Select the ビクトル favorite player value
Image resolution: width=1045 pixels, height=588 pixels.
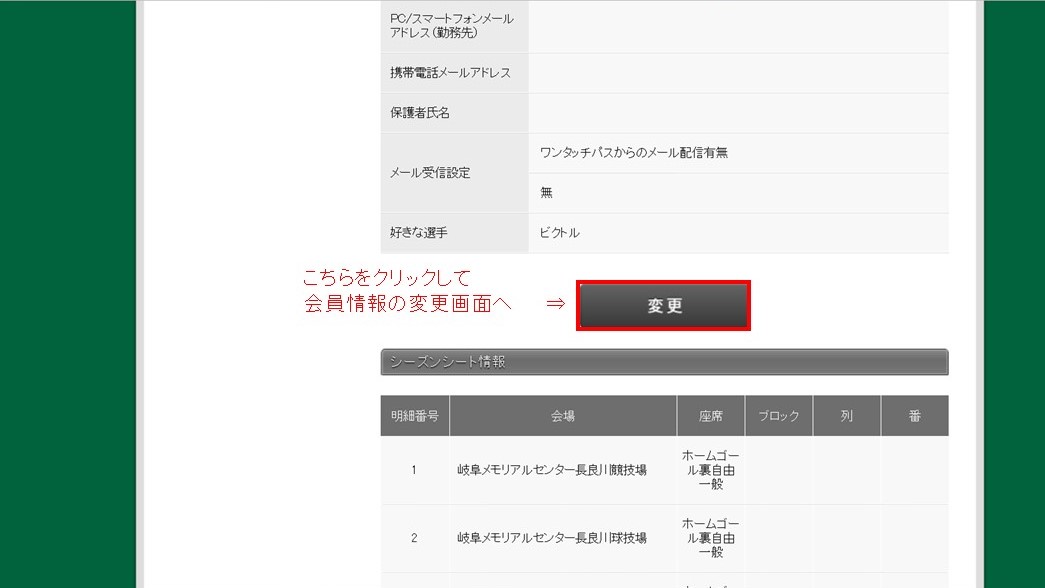point(560,233)
